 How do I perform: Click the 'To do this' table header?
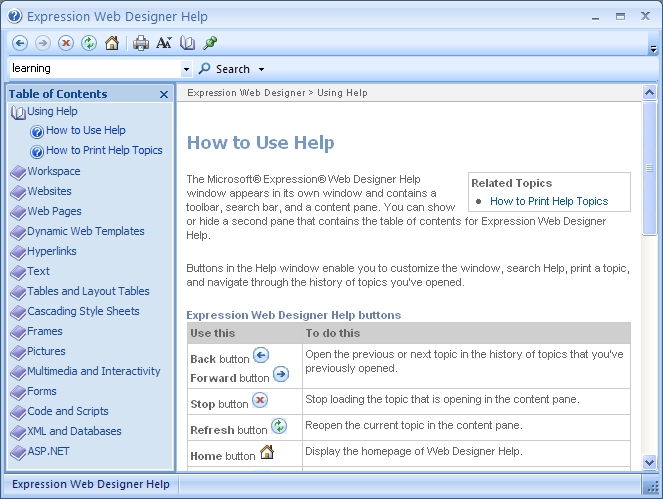pyautogui.click(x=333, y=333)
